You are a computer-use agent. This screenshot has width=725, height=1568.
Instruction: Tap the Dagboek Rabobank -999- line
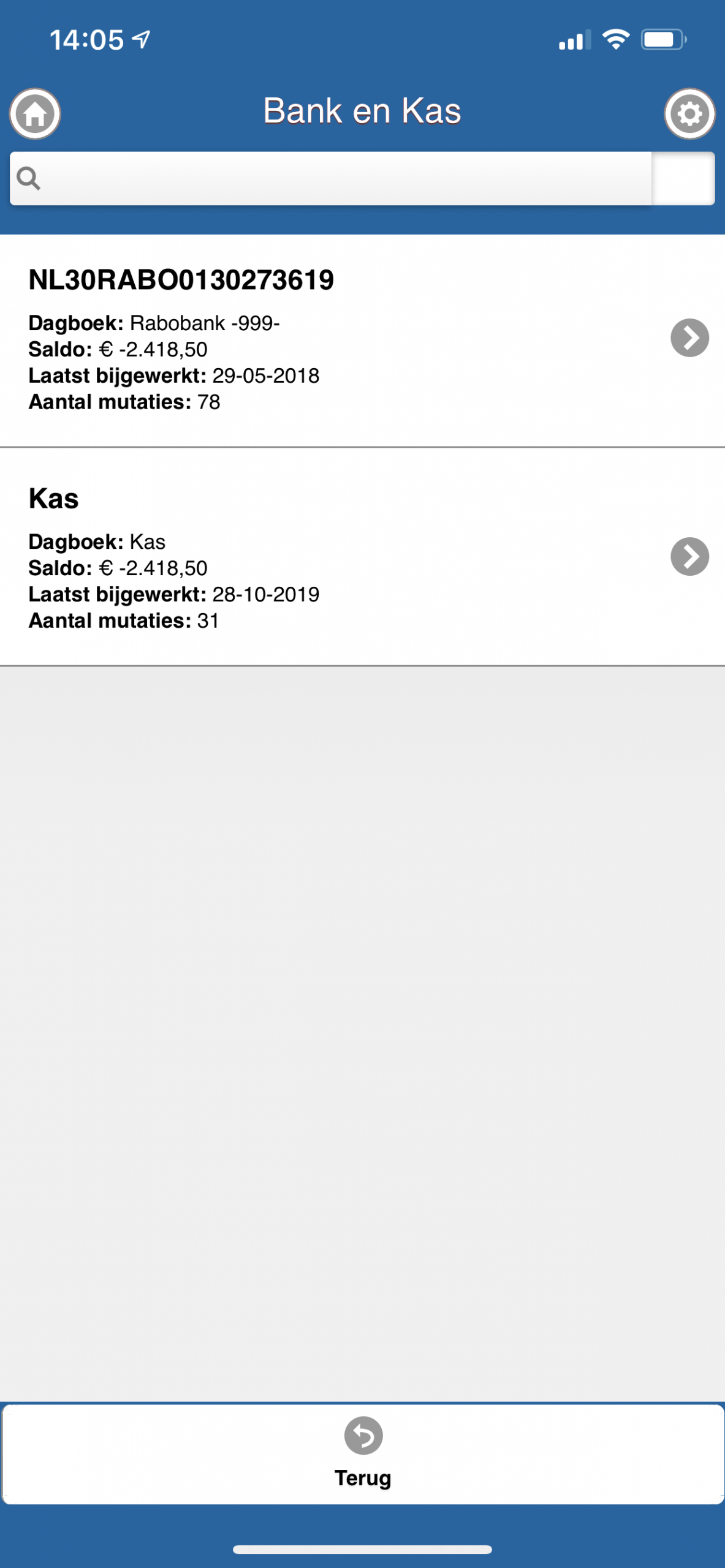154,323
